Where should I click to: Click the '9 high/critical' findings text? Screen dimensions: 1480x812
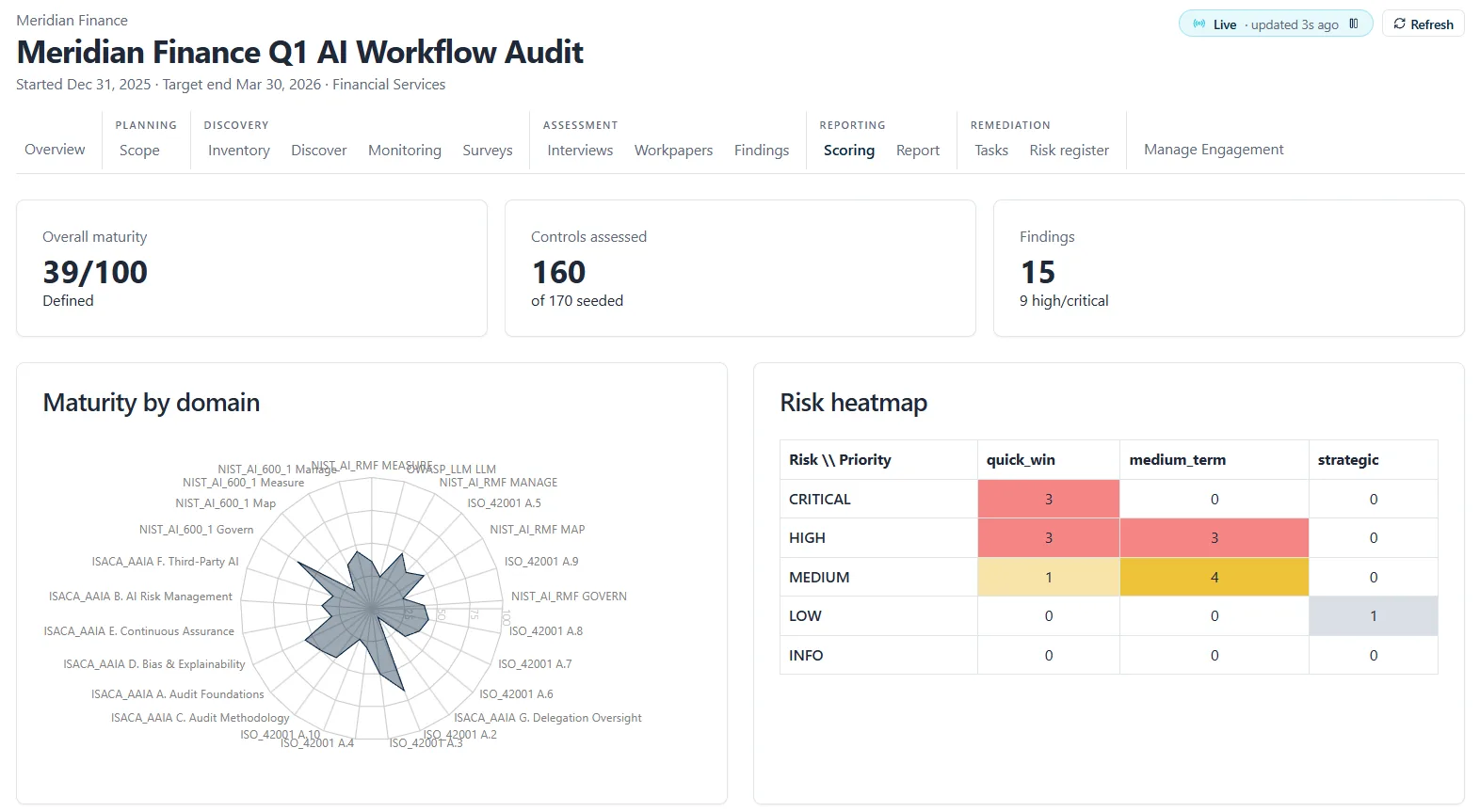pyautogui.click(x=1064, y=301)
